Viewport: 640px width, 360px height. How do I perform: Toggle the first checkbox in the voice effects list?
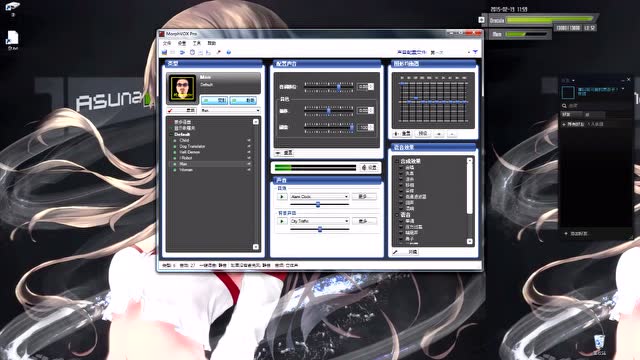tap(401, 167)
